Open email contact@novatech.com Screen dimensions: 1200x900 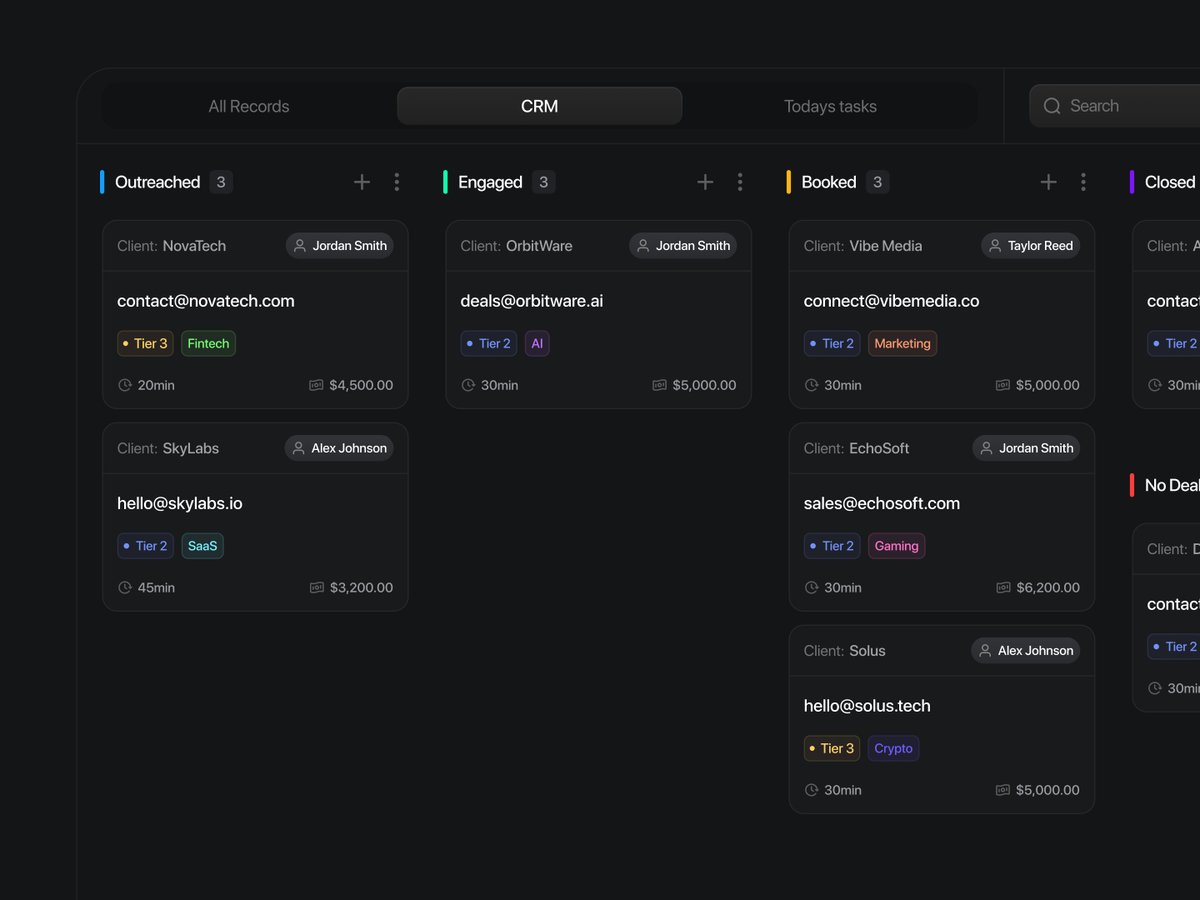206,301
